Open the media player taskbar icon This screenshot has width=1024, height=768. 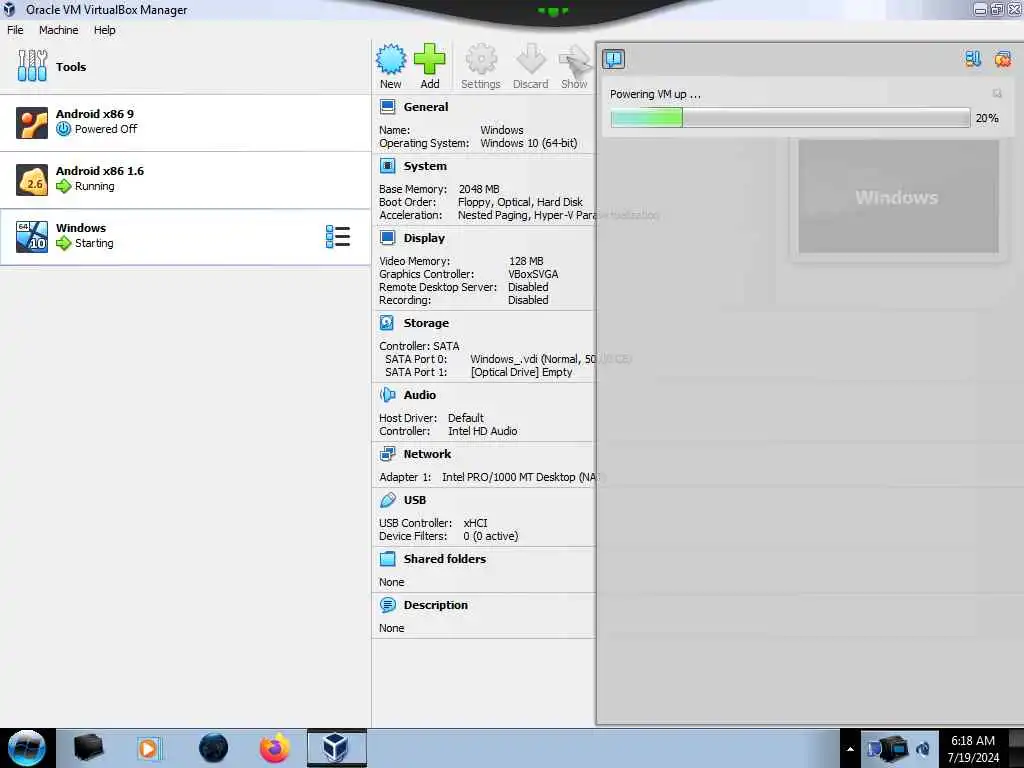tap(148, 748)
